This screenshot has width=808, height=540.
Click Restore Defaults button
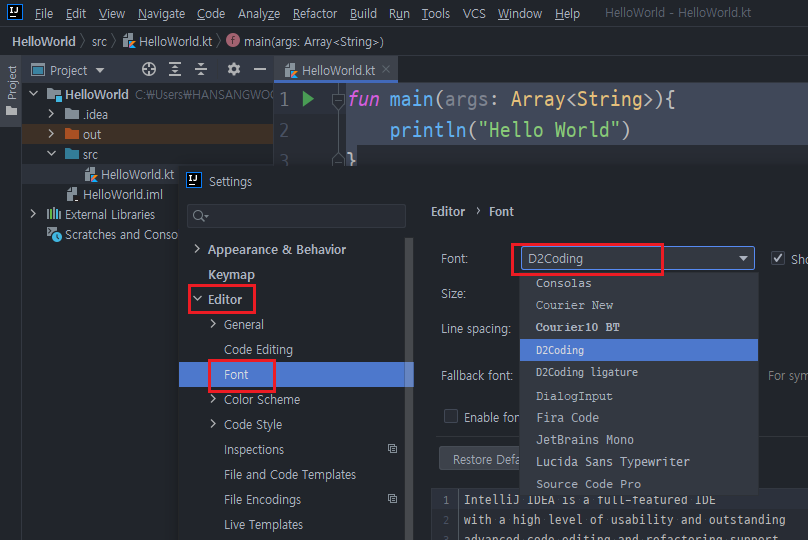(x=480, y=459)
